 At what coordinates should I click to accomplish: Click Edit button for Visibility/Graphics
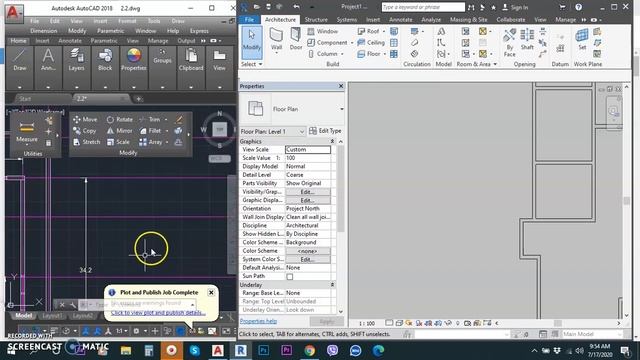[307, 192]
